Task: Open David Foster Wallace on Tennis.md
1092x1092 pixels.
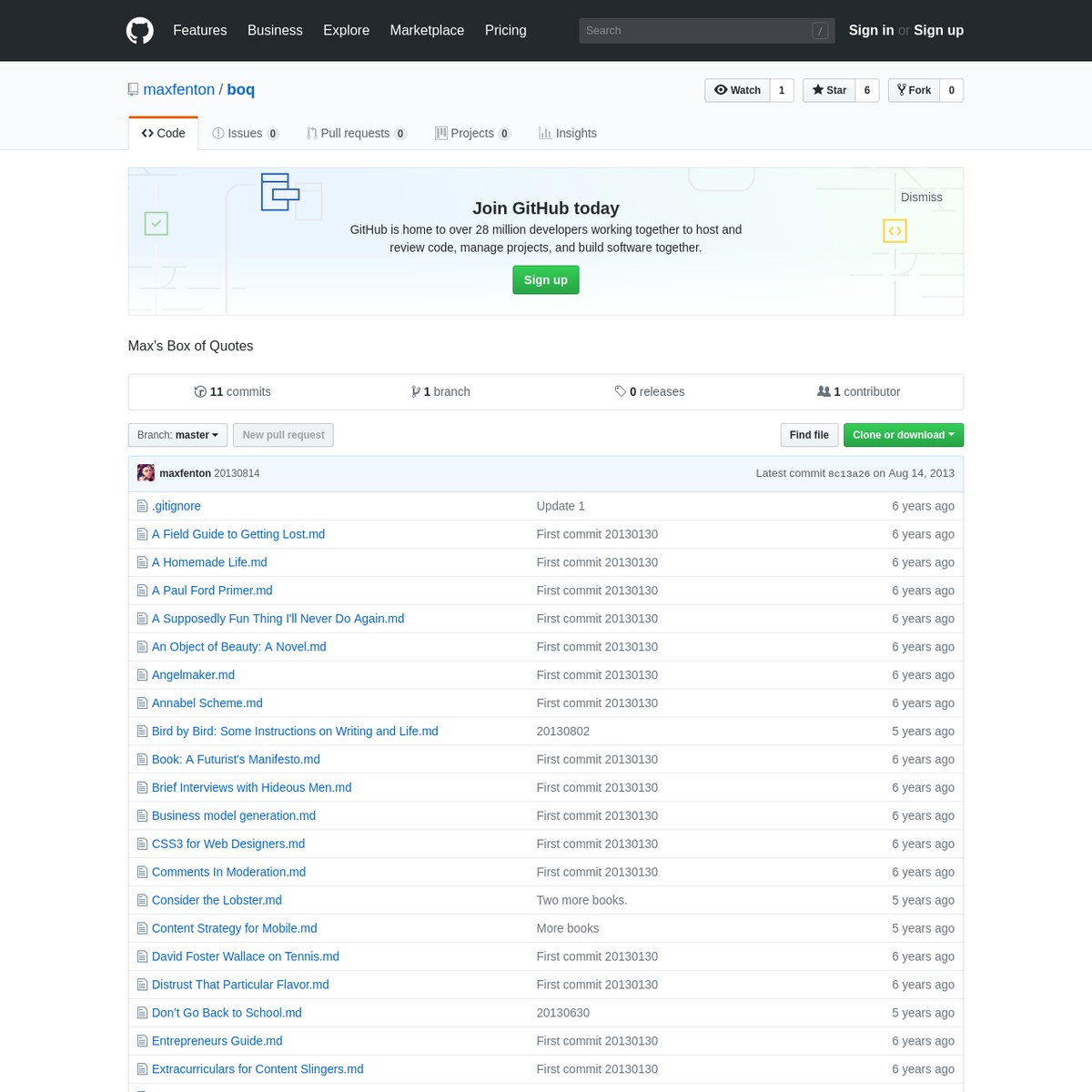Action: coord(246,956)
